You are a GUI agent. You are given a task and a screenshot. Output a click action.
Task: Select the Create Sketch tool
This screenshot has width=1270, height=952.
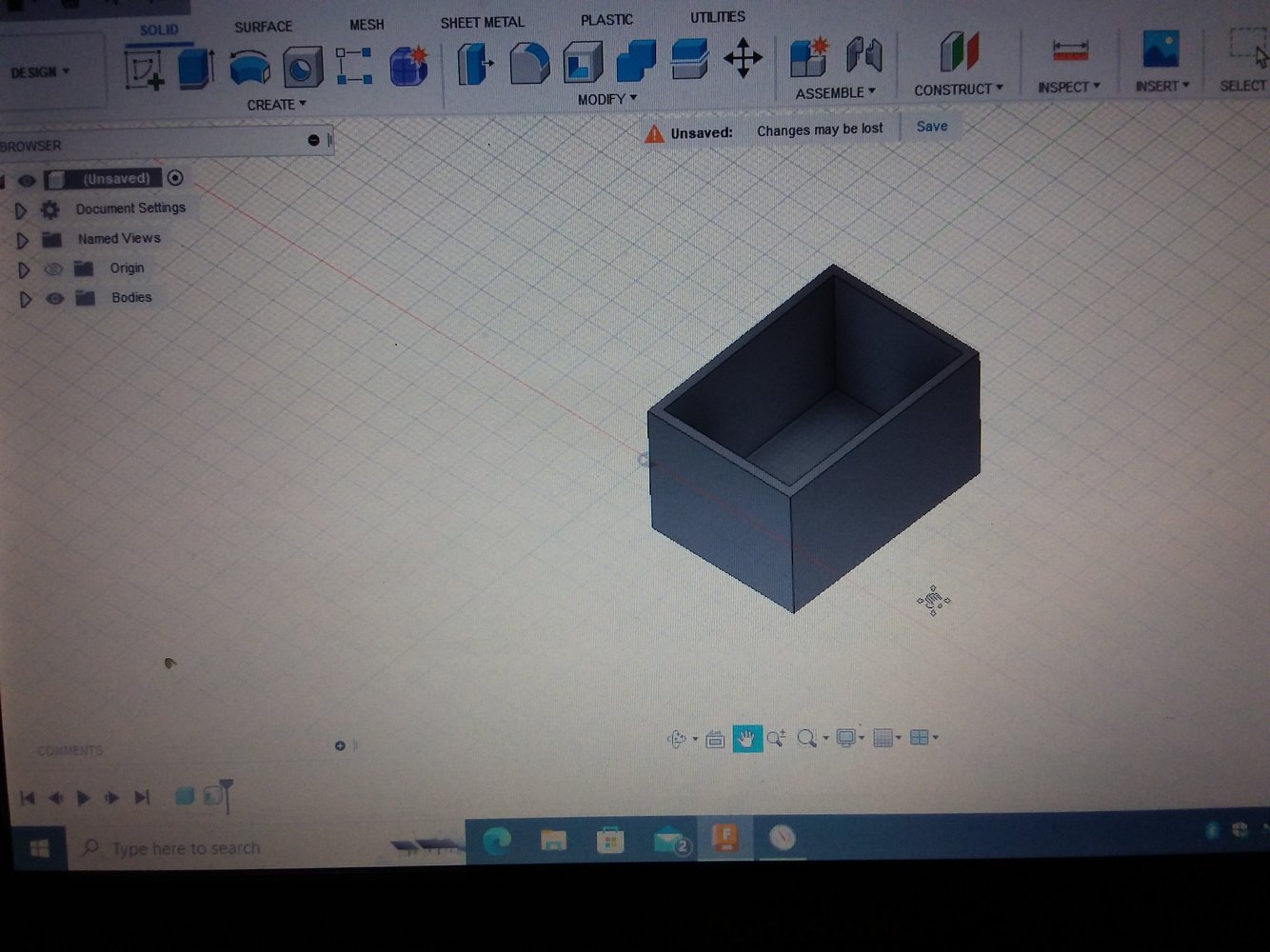[144, 69]
